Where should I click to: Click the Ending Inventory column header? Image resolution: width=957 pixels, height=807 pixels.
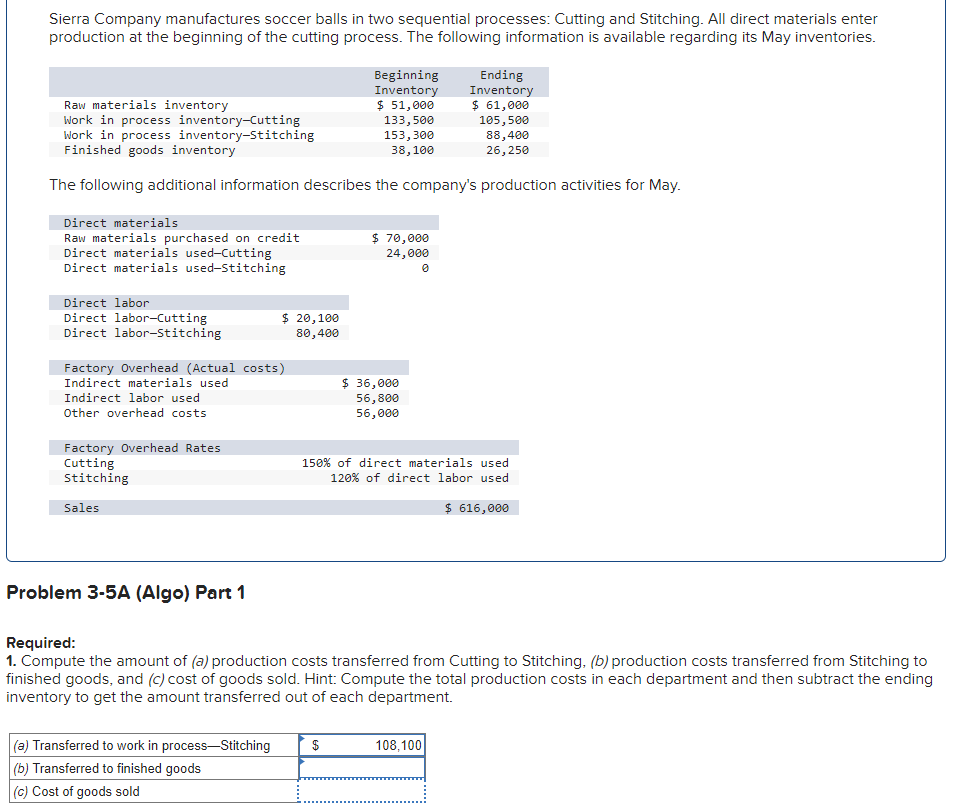tap(501, 82)
